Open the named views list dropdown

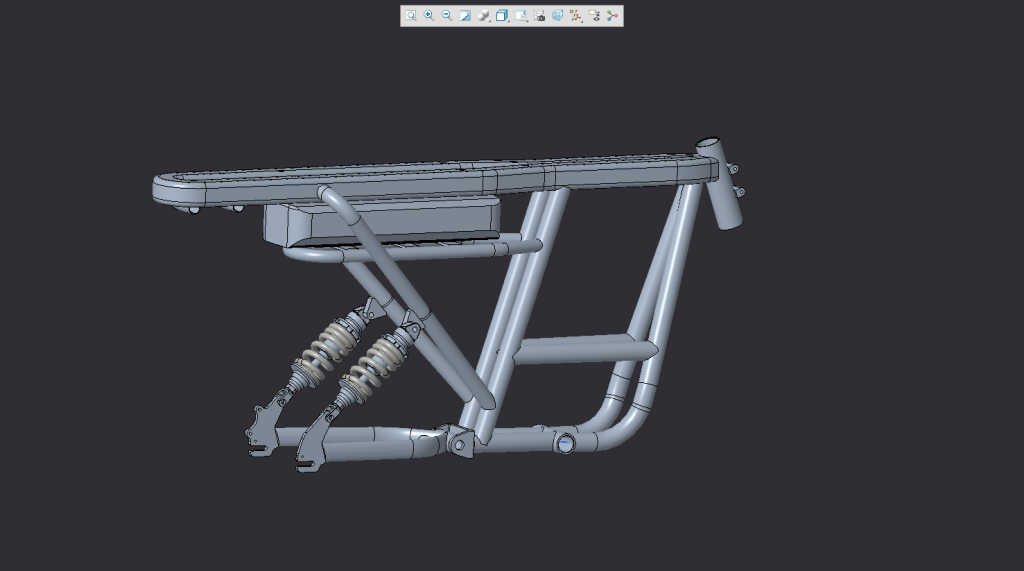(x=521, y=15)
